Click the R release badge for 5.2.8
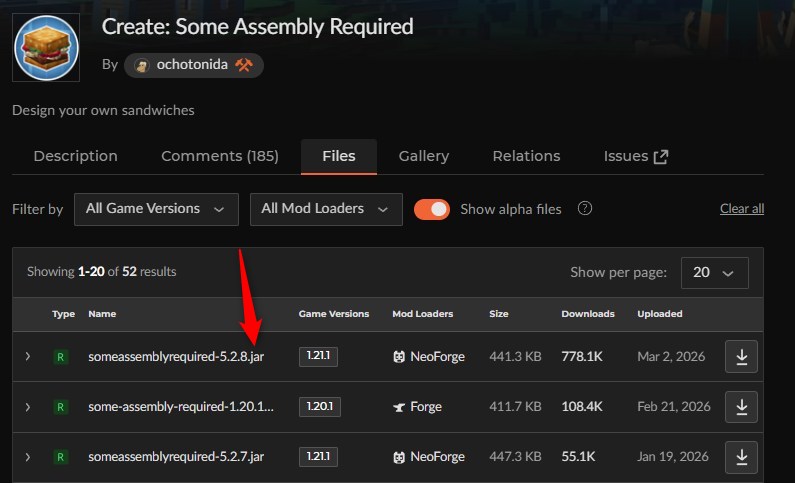The image size is (795, 483). point(60,357)
